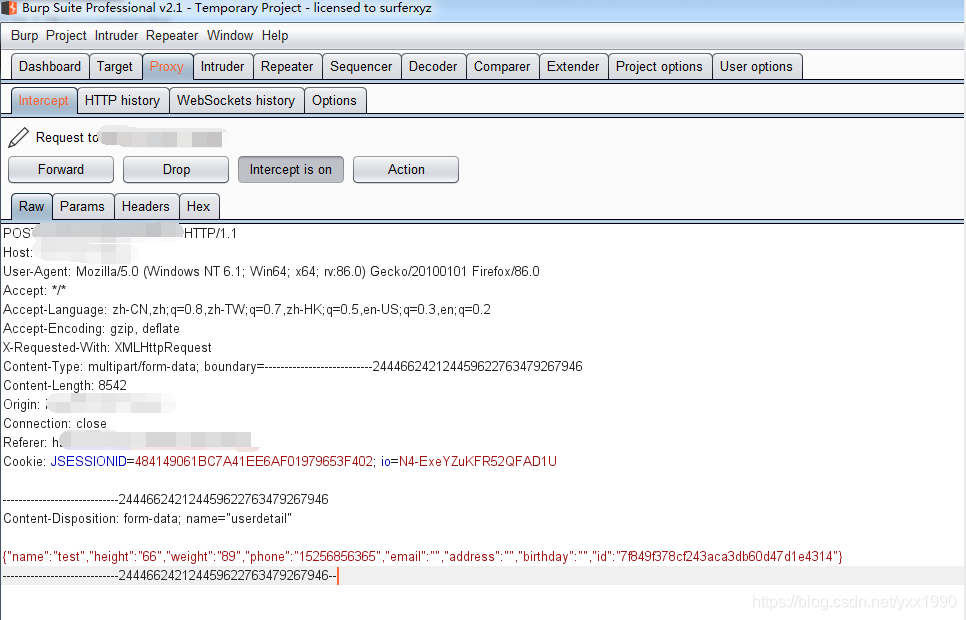This screenshot has height=620, width=966.
Task: Open the Repeater menu in menu bar
Action: click(x=172, y=36)
